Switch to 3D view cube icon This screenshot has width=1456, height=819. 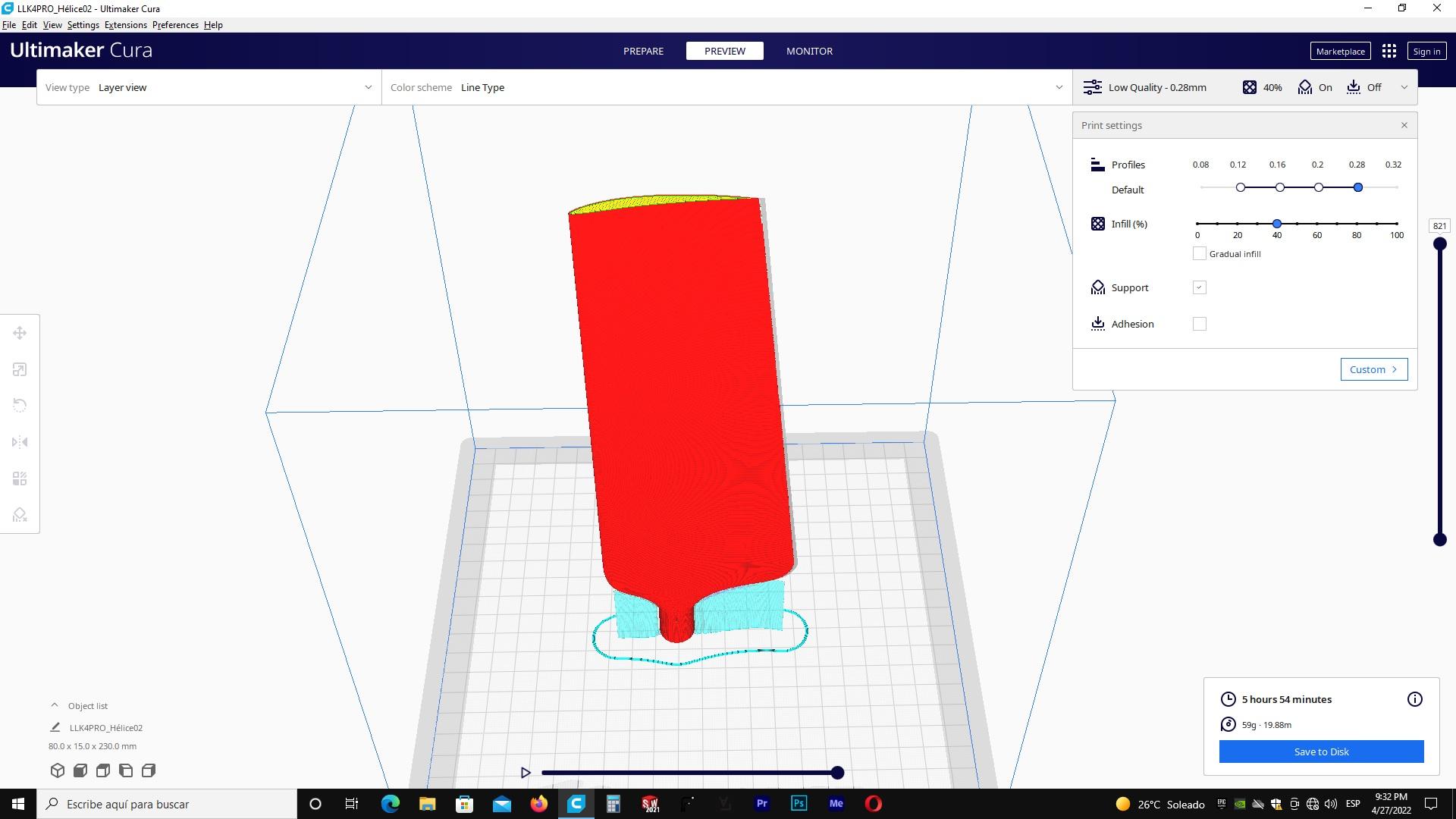pos(58,770)
